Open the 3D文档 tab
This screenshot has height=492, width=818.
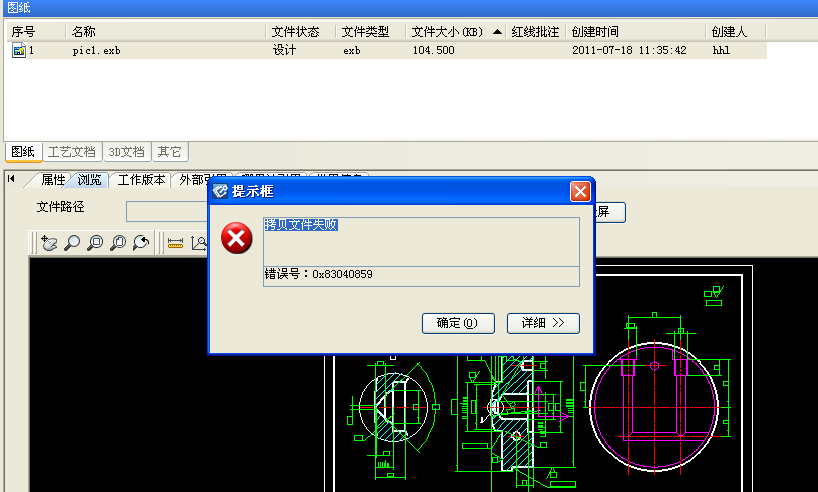pos(126,152)
